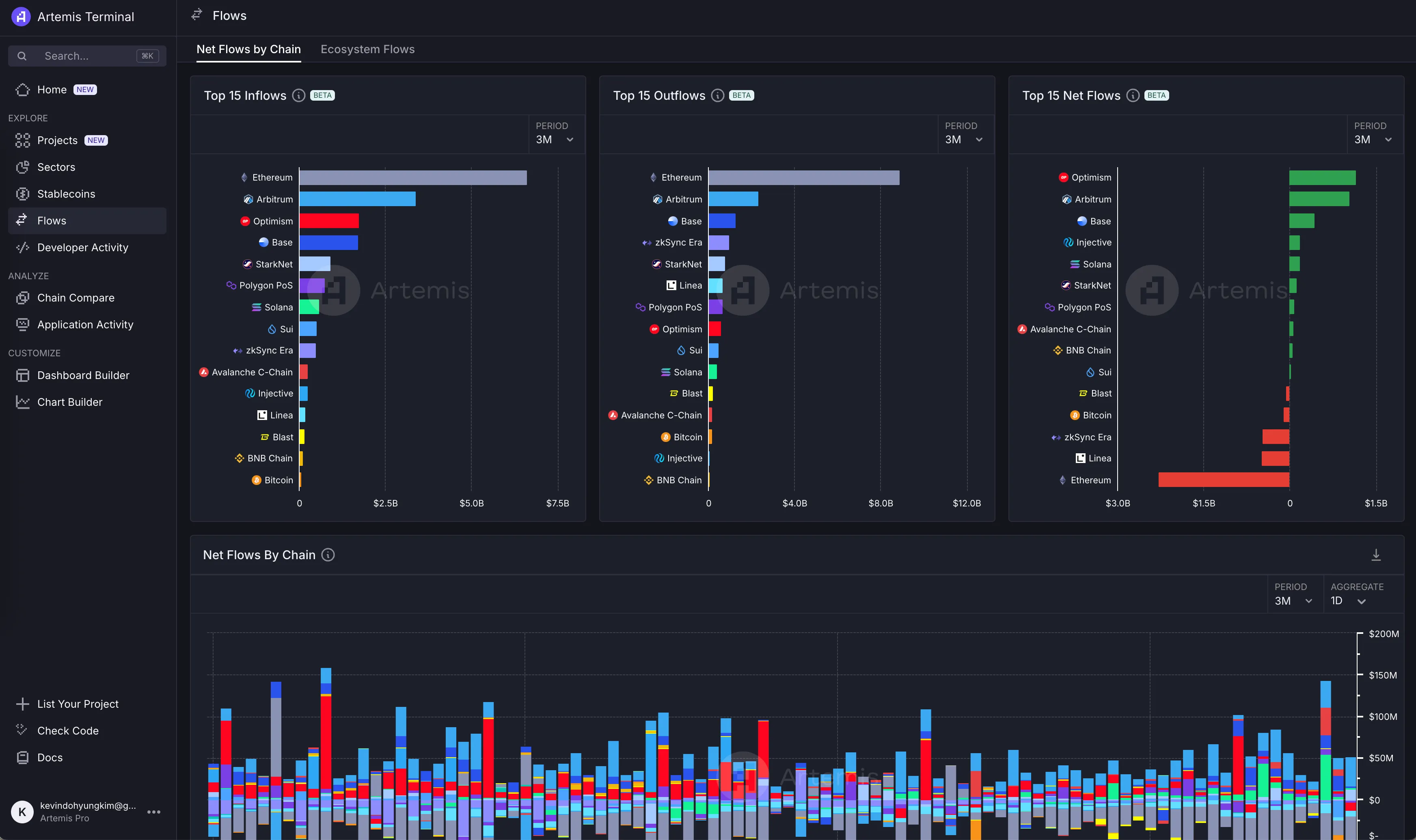Download the Net Flows By Chain chart
Image resolution: width=1416 pixels, height=840 pixels.
1376,555
